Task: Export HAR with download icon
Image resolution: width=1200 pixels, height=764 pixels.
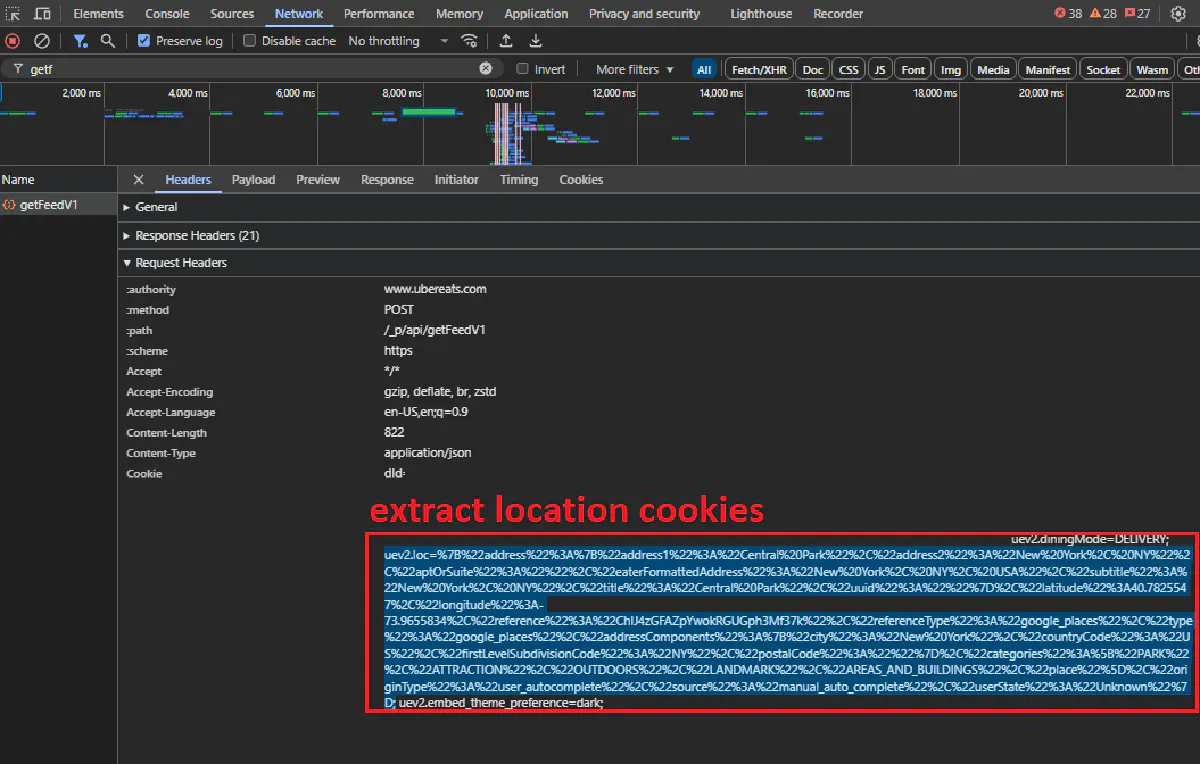Action: (536, 41)
